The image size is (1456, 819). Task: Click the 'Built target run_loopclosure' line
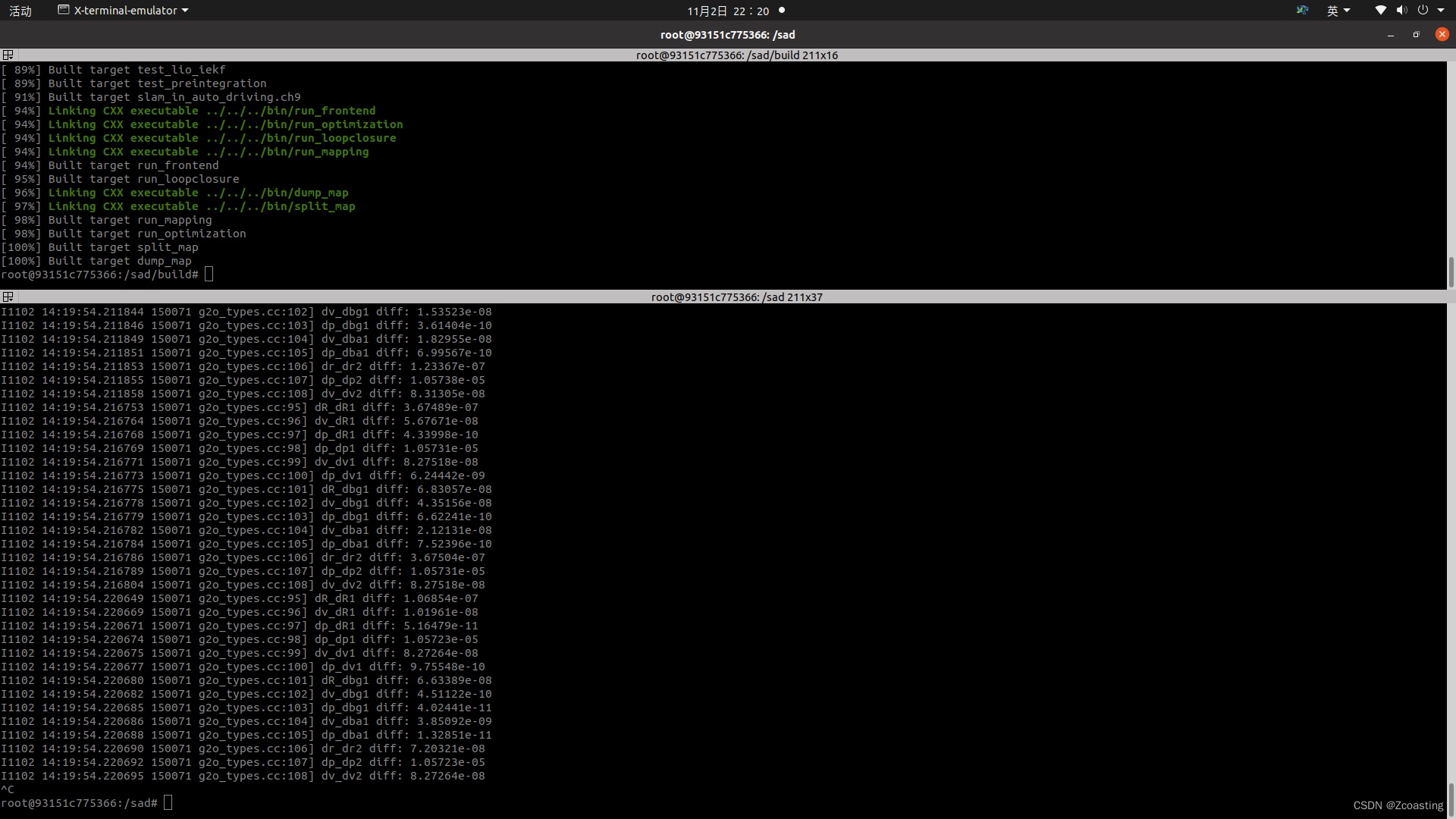tap(120, 179)
